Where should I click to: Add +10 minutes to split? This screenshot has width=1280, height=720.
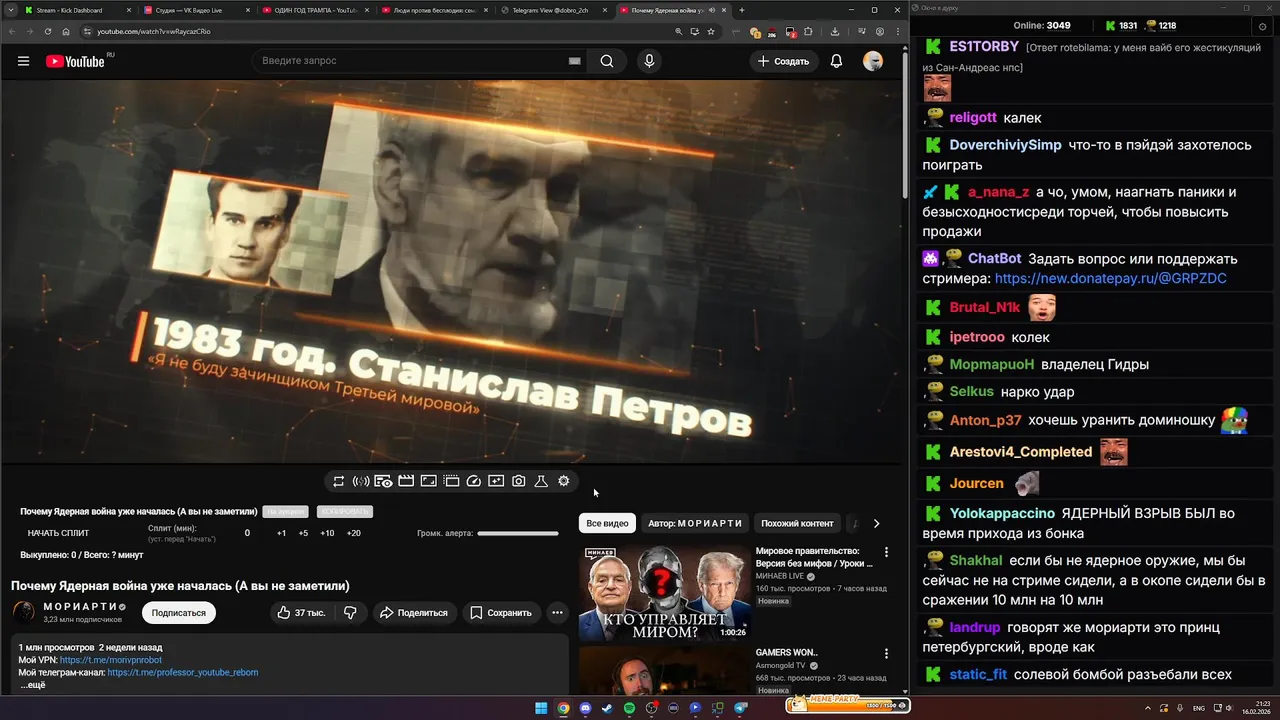327,533
